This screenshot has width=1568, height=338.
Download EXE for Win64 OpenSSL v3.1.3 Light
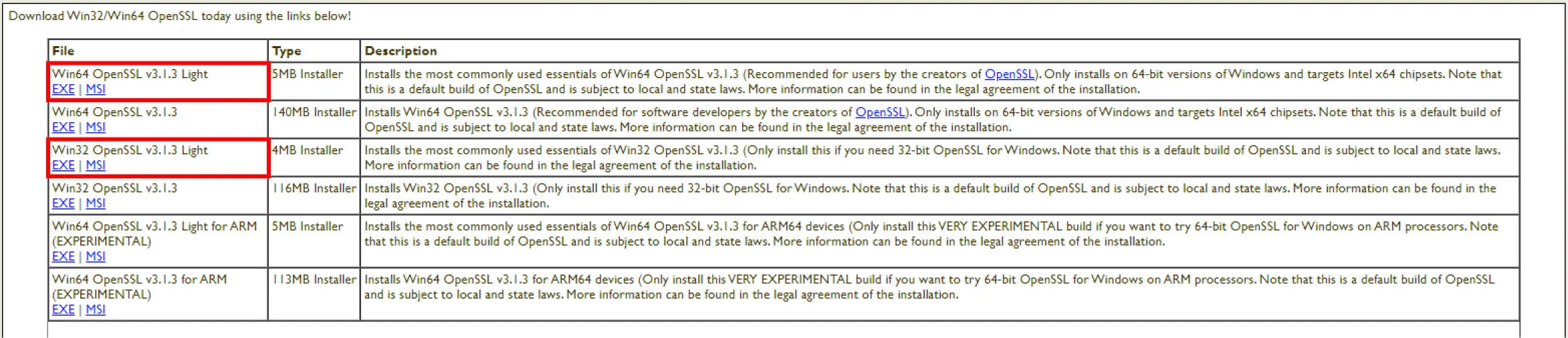click(x=64, y=89)
